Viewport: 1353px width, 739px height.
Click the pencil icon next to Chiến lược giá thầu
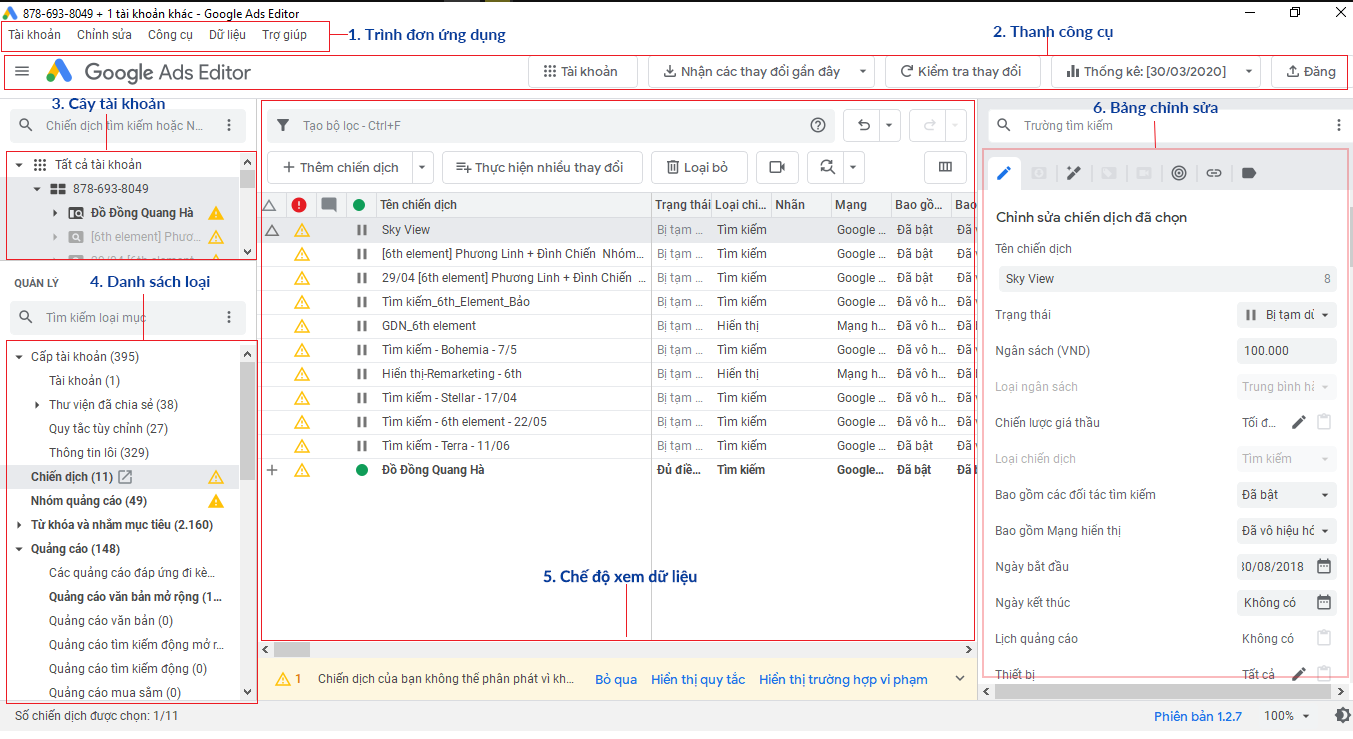click(1298, 422)
